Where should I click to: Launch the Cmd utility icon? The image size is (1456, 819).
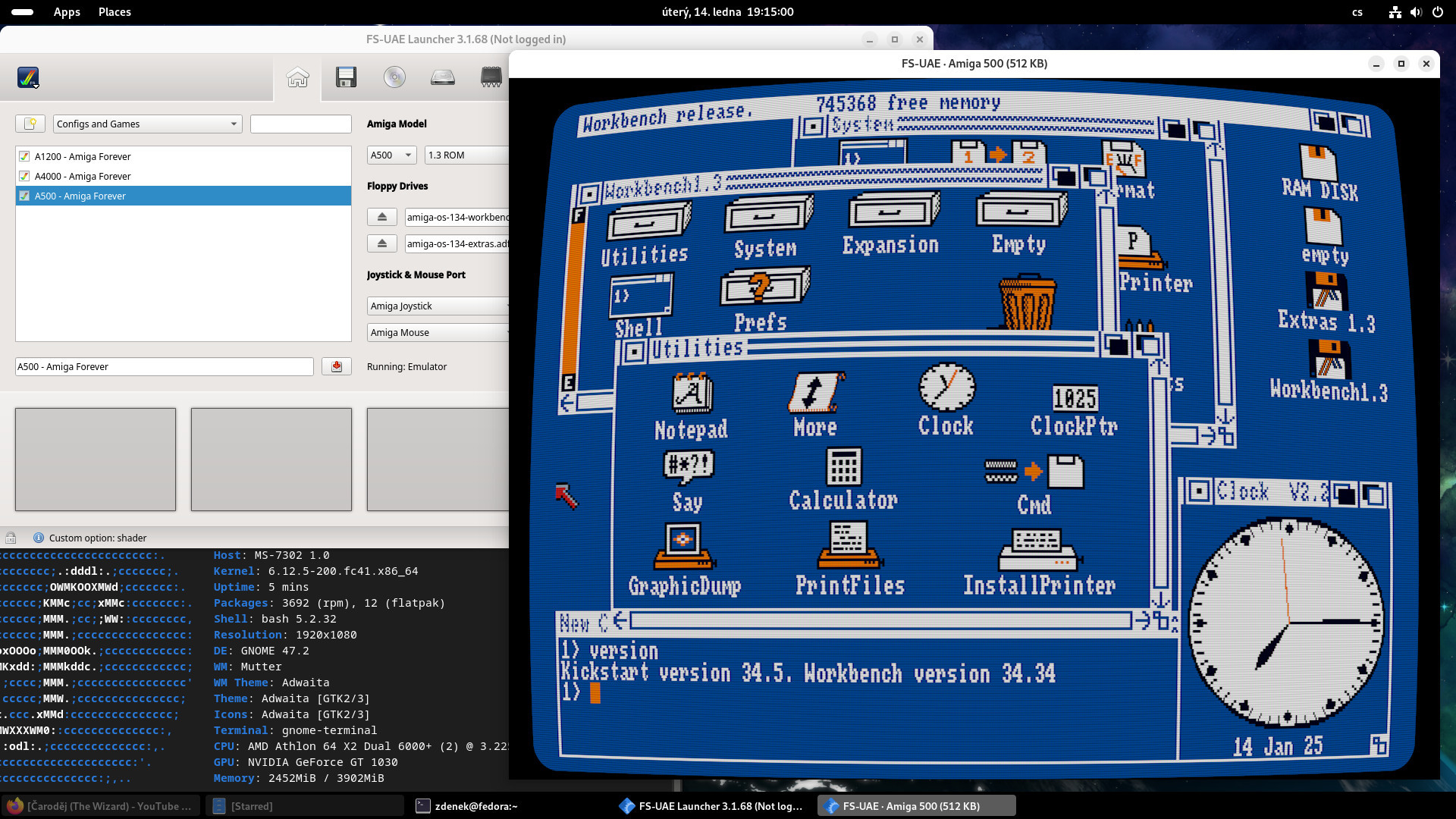point(1034,471)
